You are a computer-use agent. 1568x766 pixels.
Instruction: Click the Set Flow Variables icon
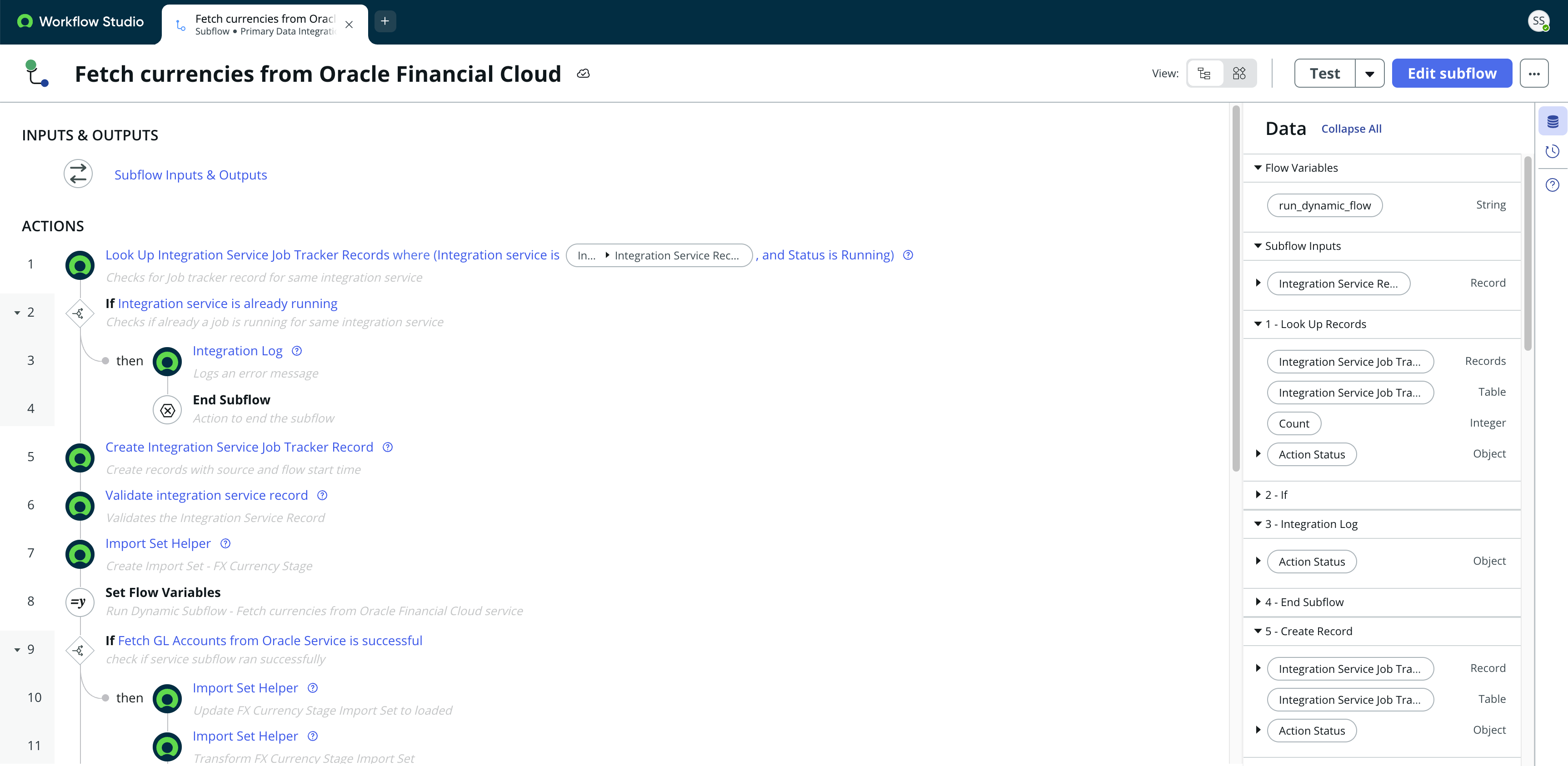(80, 602)
